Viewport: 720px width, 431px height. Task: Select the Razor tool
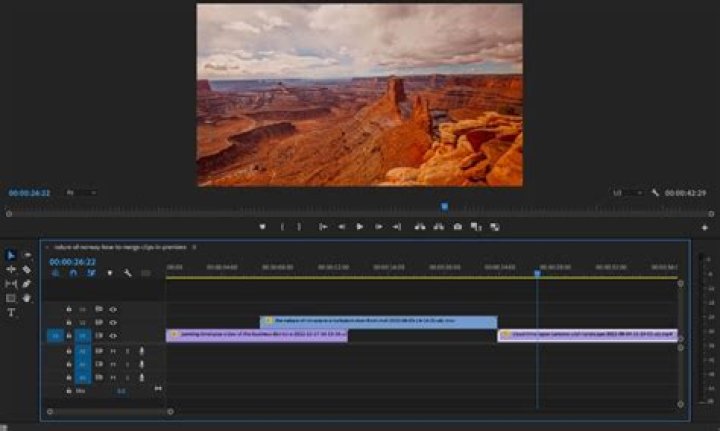point(26,270)
